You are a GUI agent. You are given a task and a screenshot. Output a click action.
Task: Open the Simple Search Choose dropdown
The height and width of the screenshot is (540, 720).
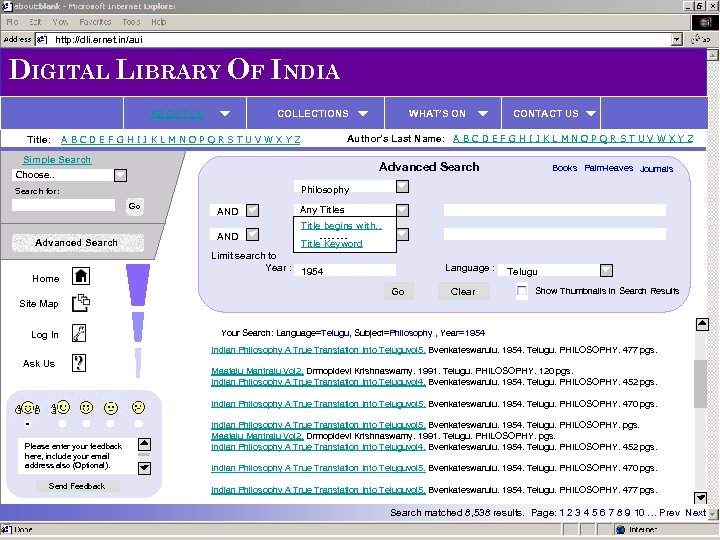click(121, 175)
